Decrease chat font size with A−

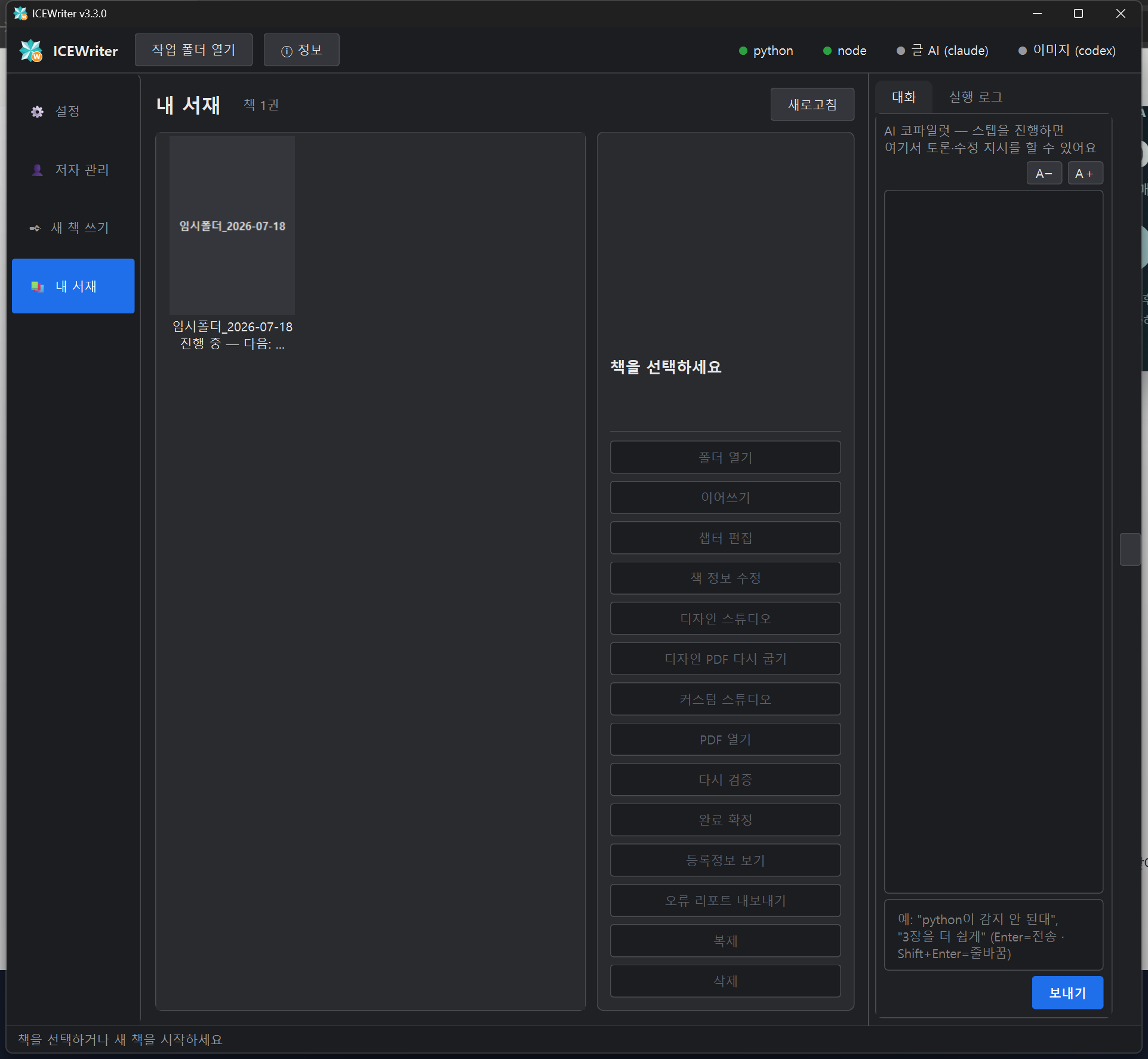click(x=1044, y=174)
